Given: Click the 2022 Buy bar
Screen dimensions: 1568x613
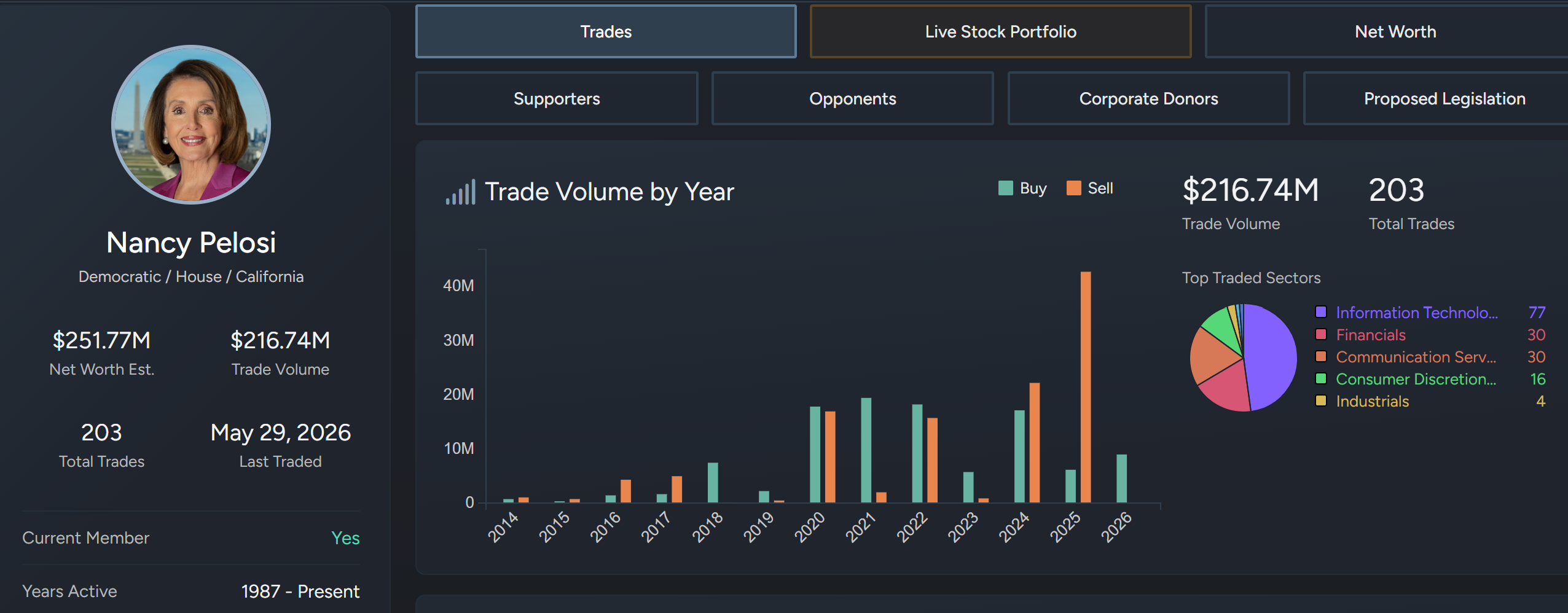Looking at the screenshot, I should [x=917, y=453].
